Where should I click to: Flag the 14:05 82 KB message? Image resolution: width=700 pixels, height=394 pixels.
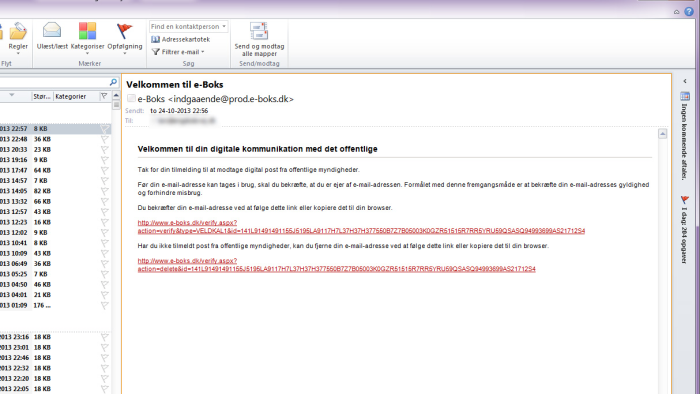coord(104,191)
